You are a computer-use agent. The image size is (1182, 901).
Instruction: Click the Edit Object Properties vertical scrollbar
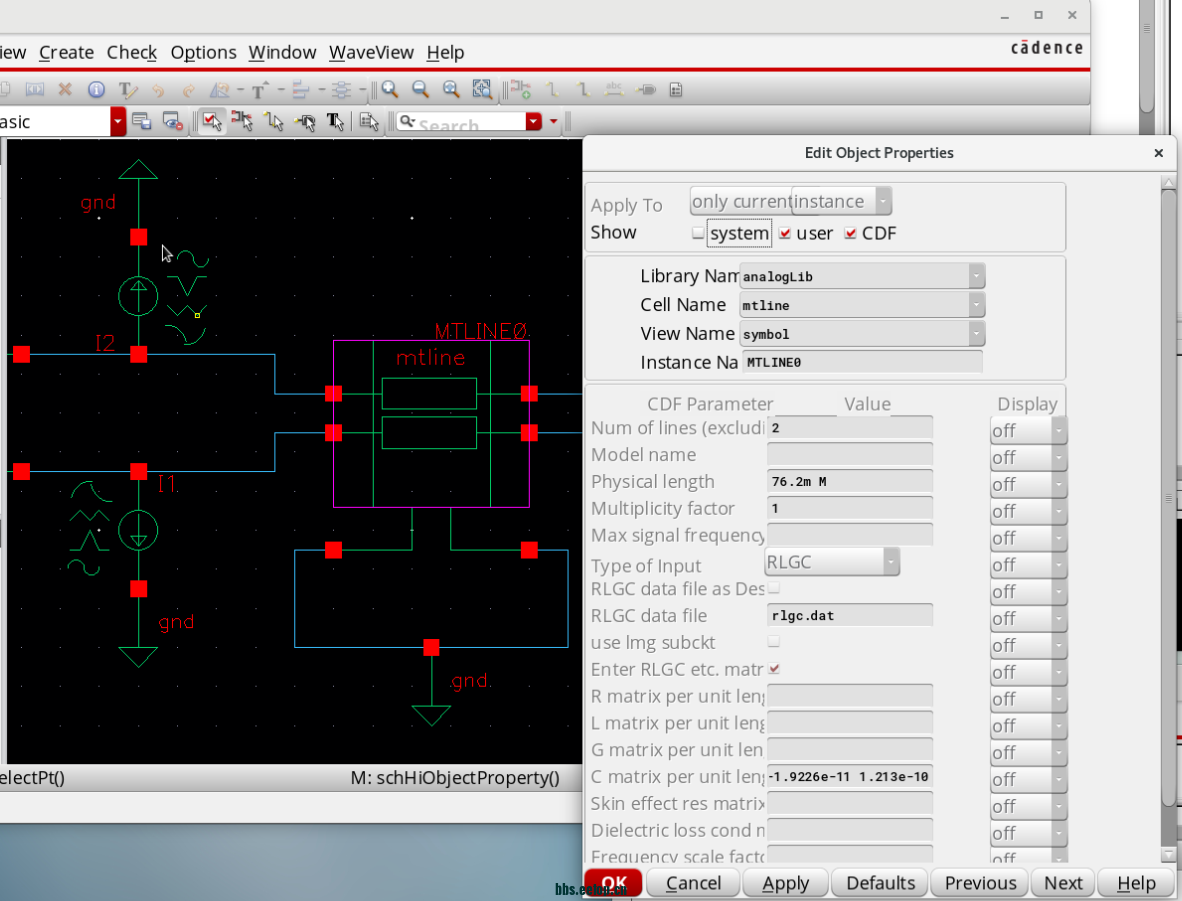(1168, 498)
